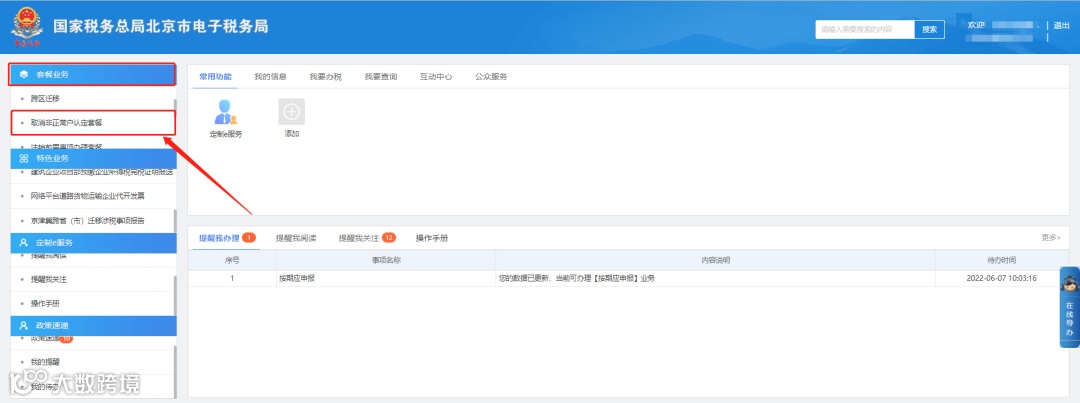This screenshot has height=403, width=1080.
Task: Click the 序号 column header
Action: tap(232, 260)
